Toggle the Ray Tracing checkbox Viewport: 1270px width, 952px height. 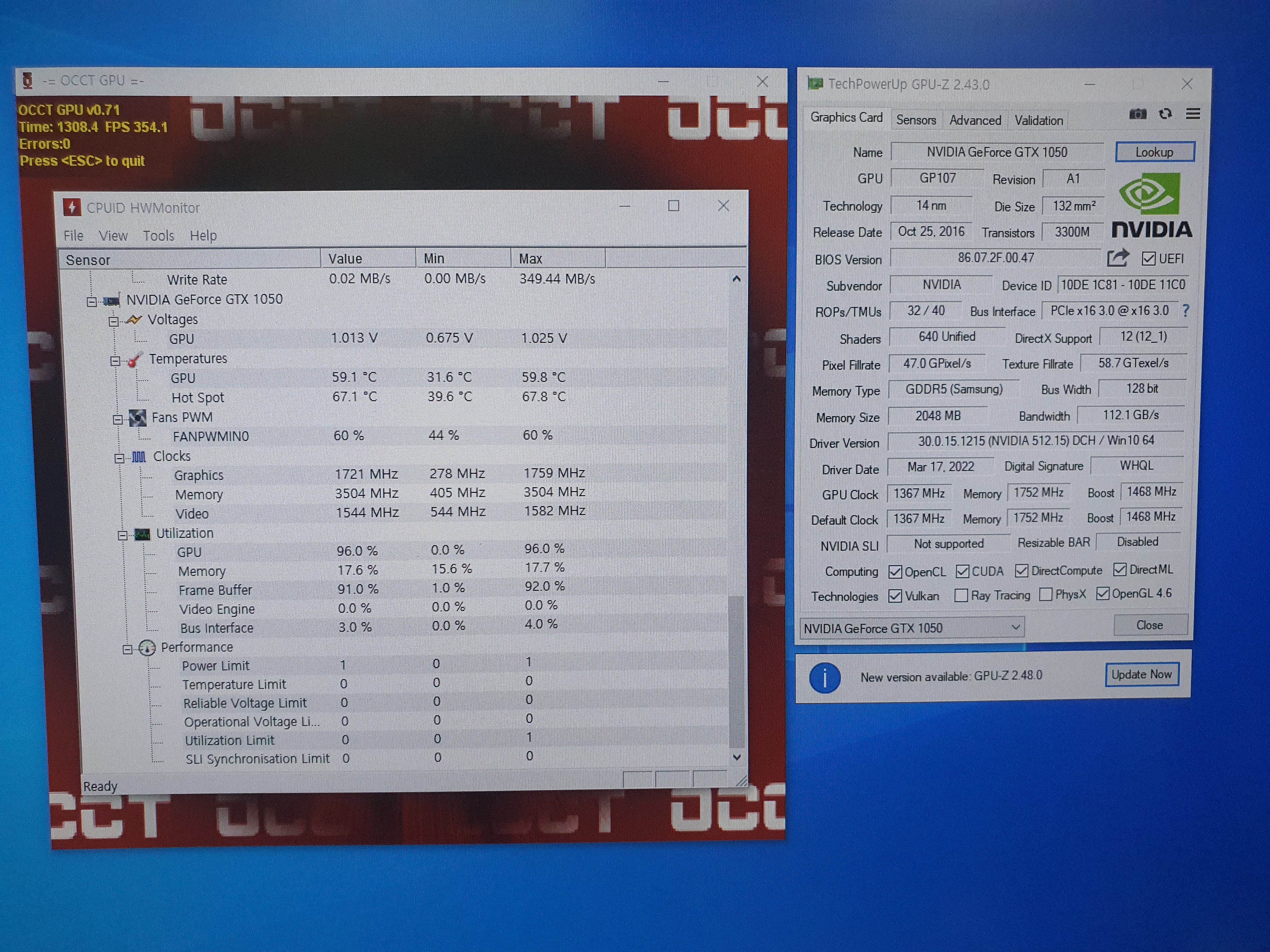click(961, 595)
